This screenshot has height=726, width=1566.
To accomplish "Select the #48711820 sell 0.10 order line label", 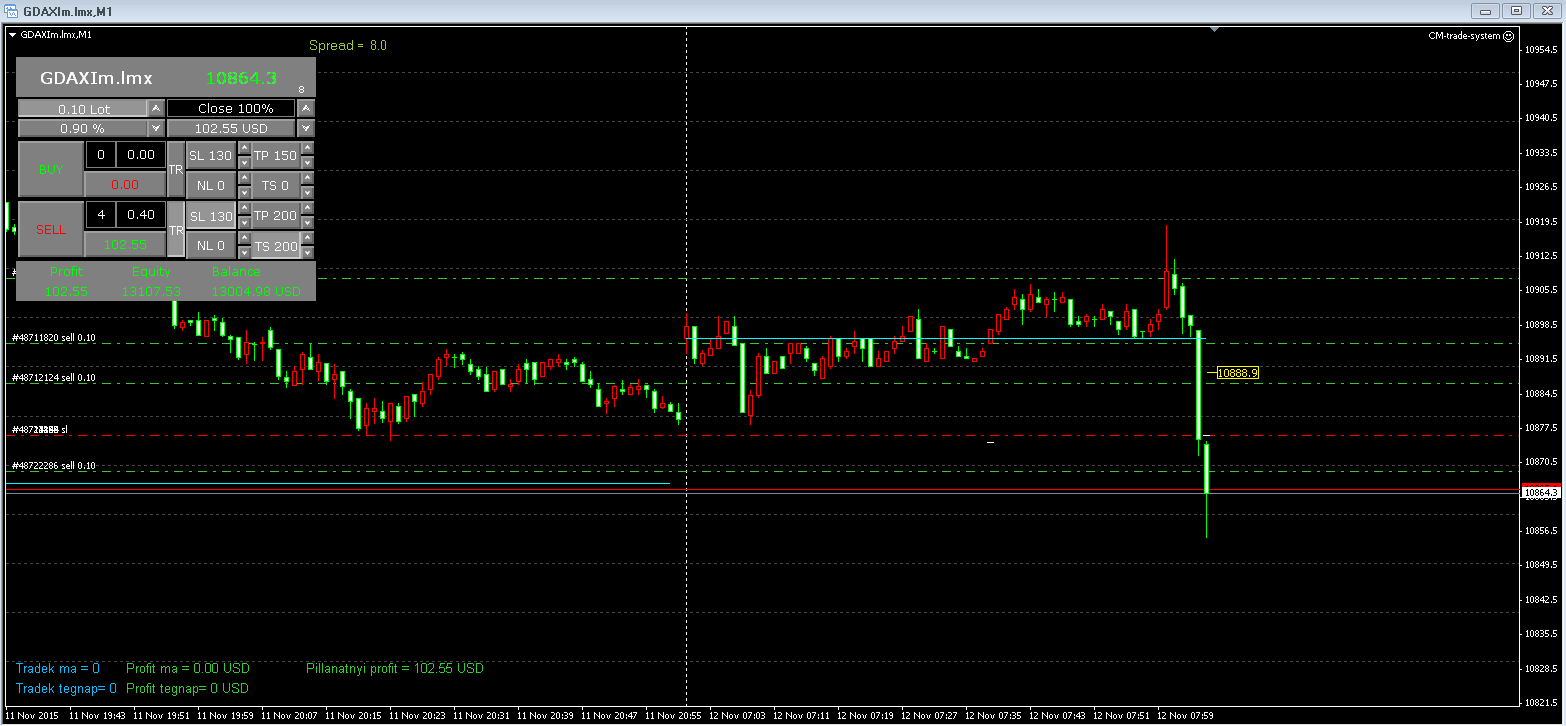I will click(x=53, y=338).
